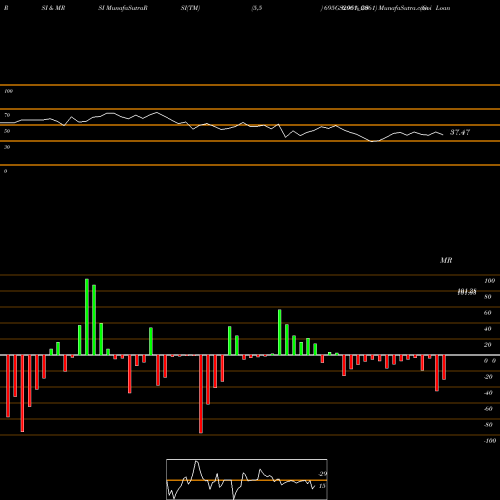Click the tallest green MR histogram bar
The image size is (500, 500).
pos(87,317)
